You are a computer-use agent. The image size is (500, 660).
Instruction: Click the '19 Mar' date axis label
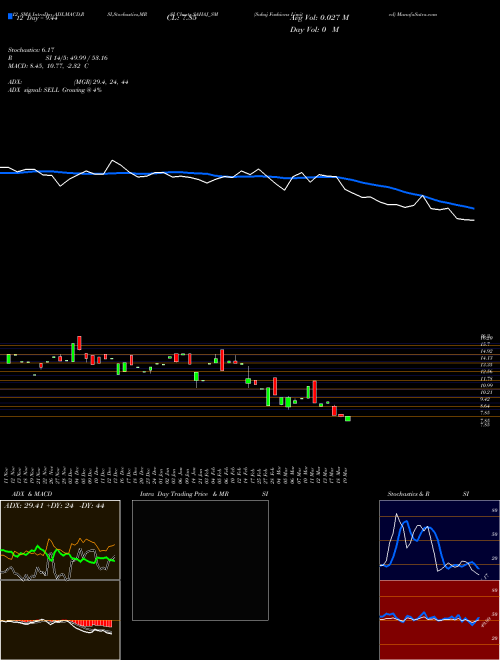[346, 474]
